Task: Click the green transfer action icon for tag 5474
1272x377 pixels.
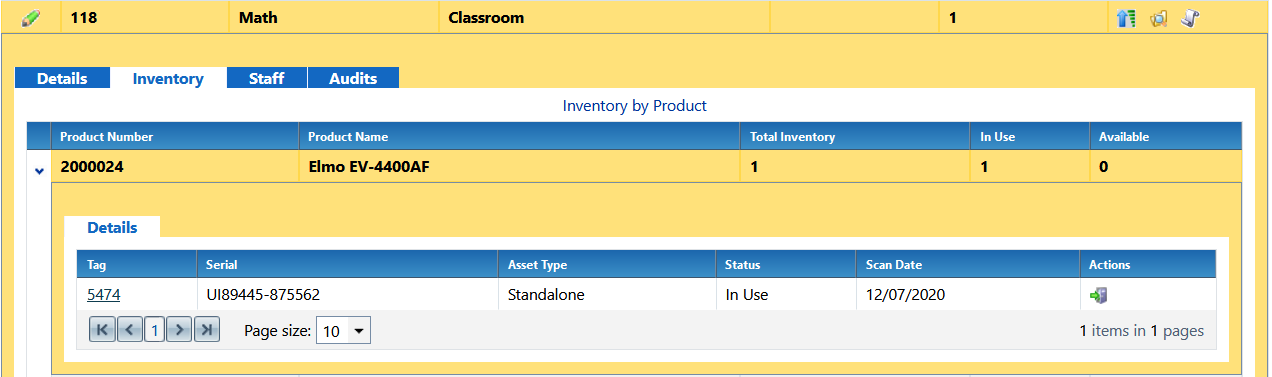Action: tap(1099, 295)
